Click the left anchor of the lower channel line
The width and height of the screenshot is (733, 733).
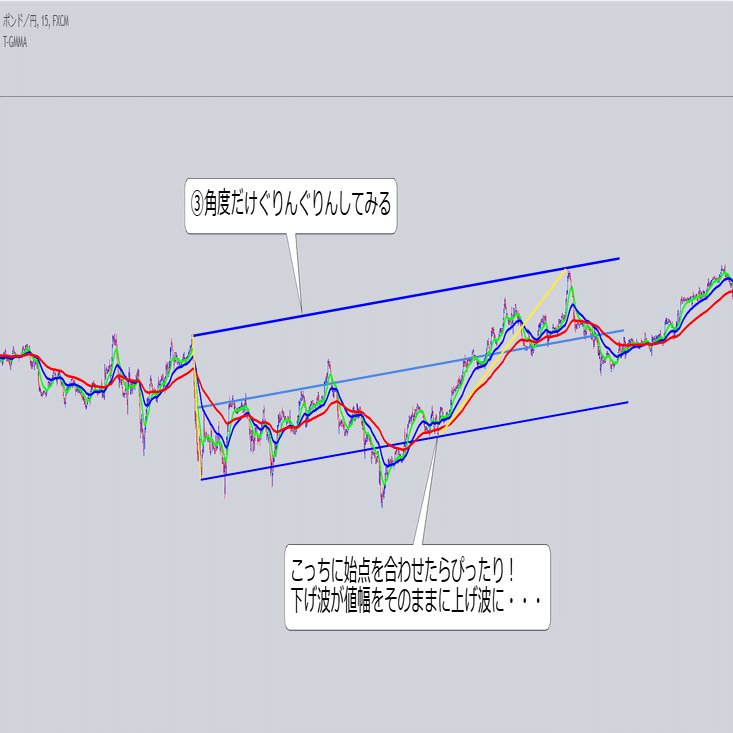coord(201,479)
